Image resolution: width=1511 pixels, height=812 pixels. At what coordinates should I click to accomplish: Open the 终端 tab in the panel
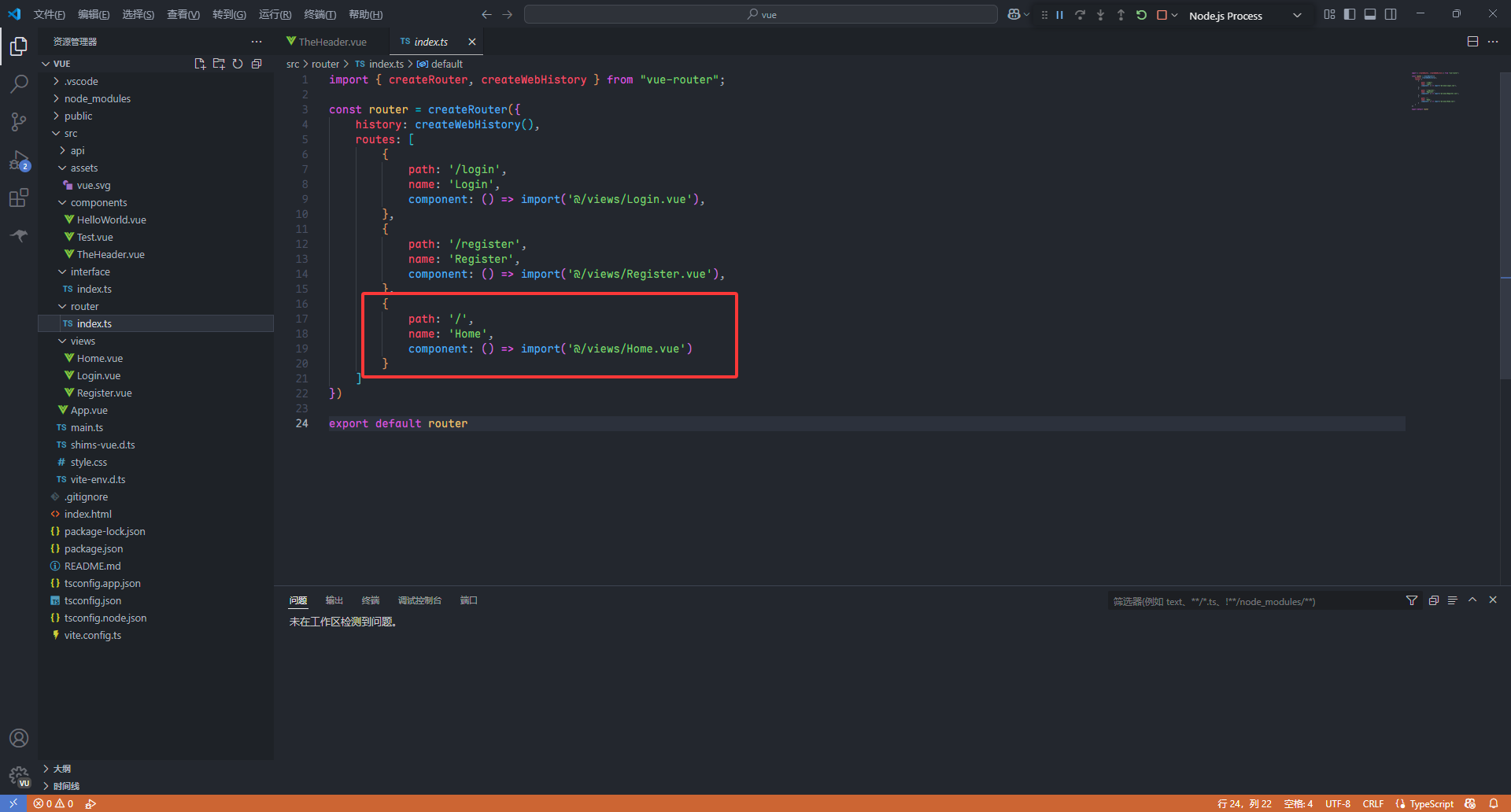[x=370, y=600]
